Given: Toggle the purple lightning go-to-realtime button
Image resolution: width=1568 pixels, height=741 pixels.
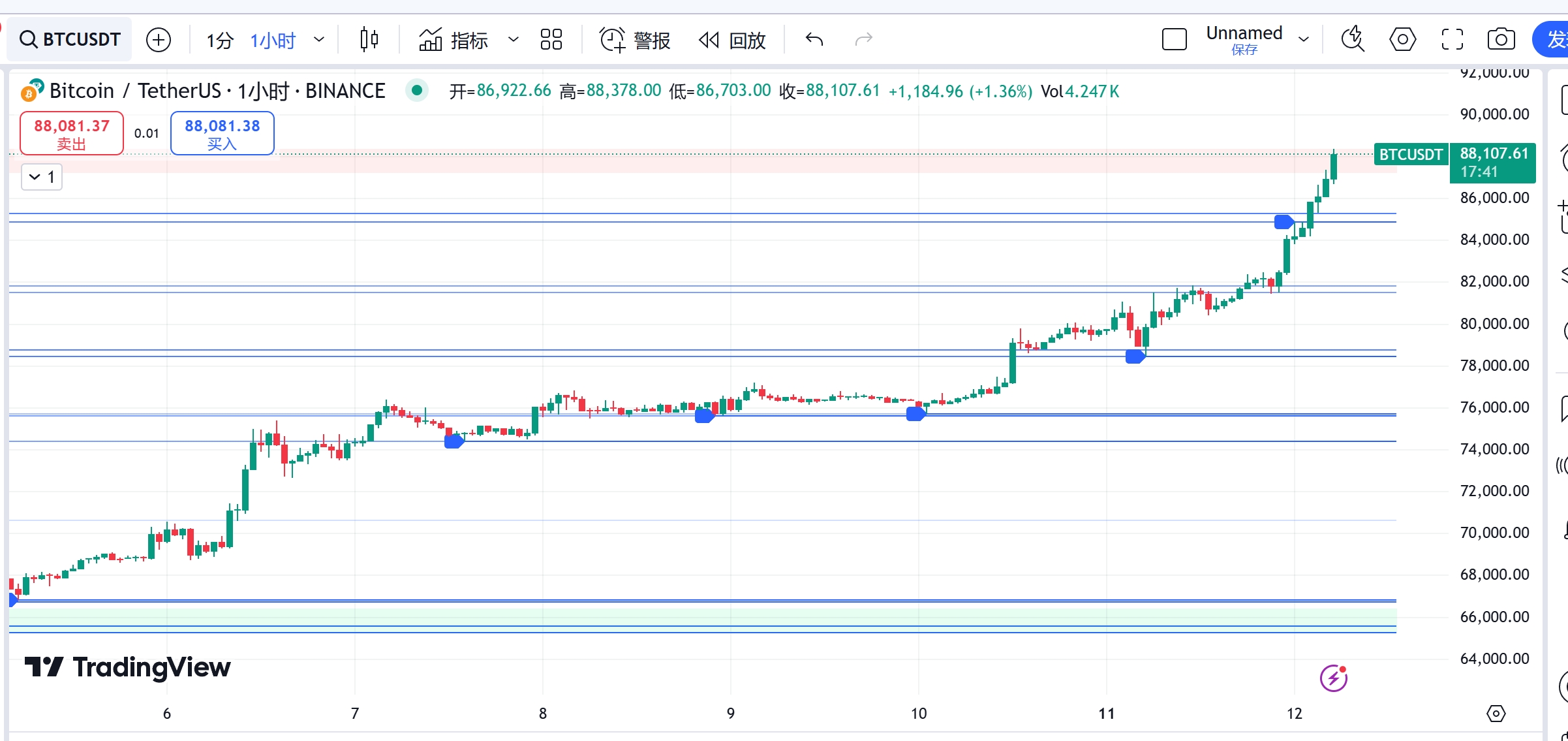Looking at the screenshot, I should pos(1334,678).
